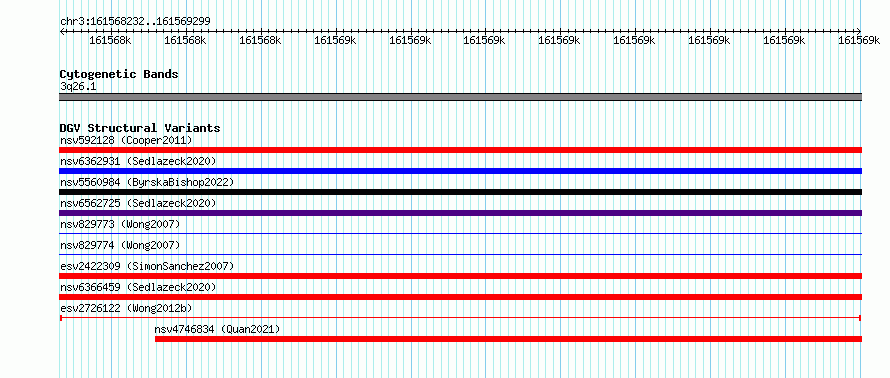Open label nsv6562725 (Sedlazeck2020)
Screen dimensions: 890x378
click(138, 203)
